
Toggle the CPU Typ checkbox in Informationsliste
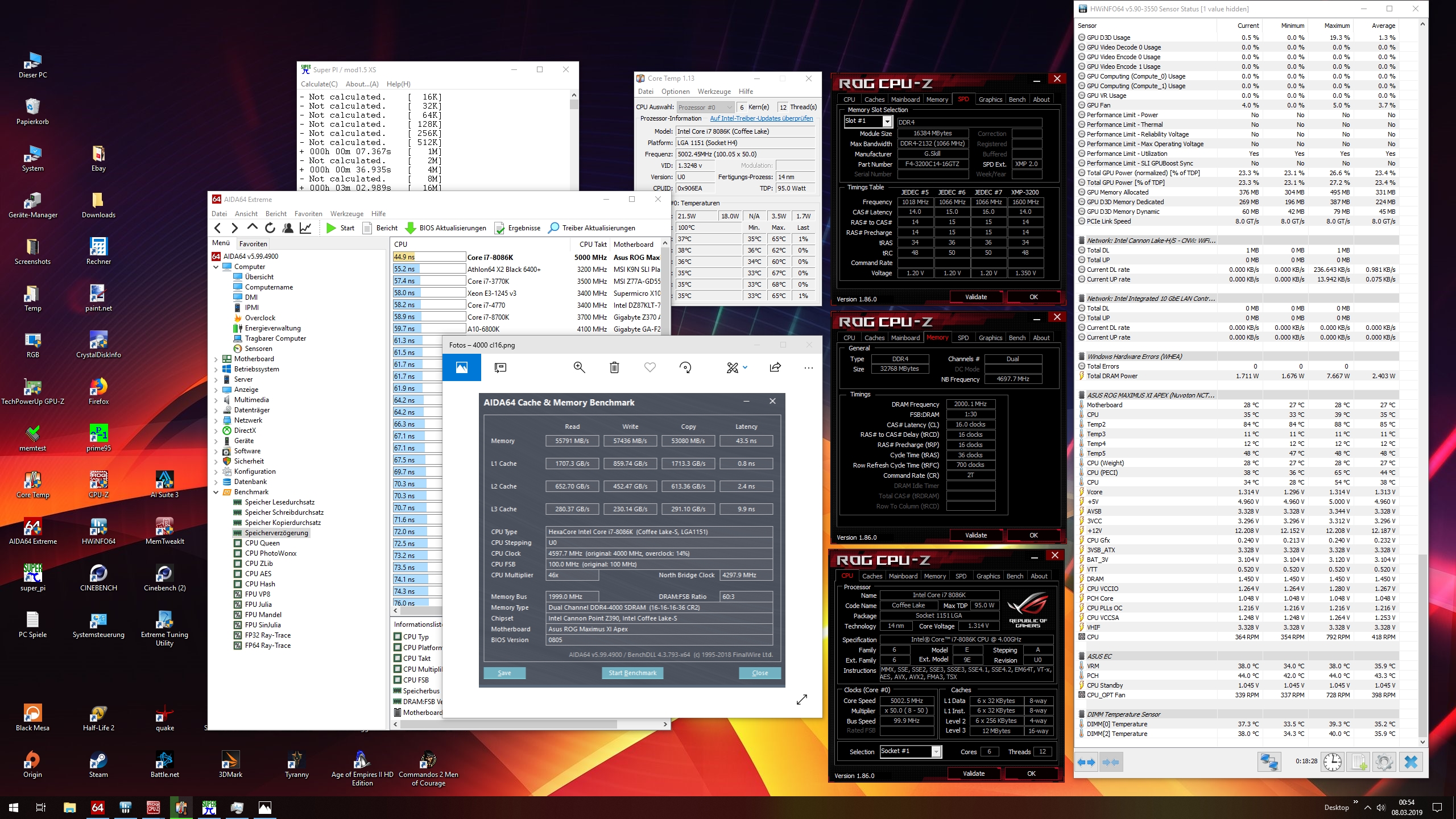pos(398,637)
